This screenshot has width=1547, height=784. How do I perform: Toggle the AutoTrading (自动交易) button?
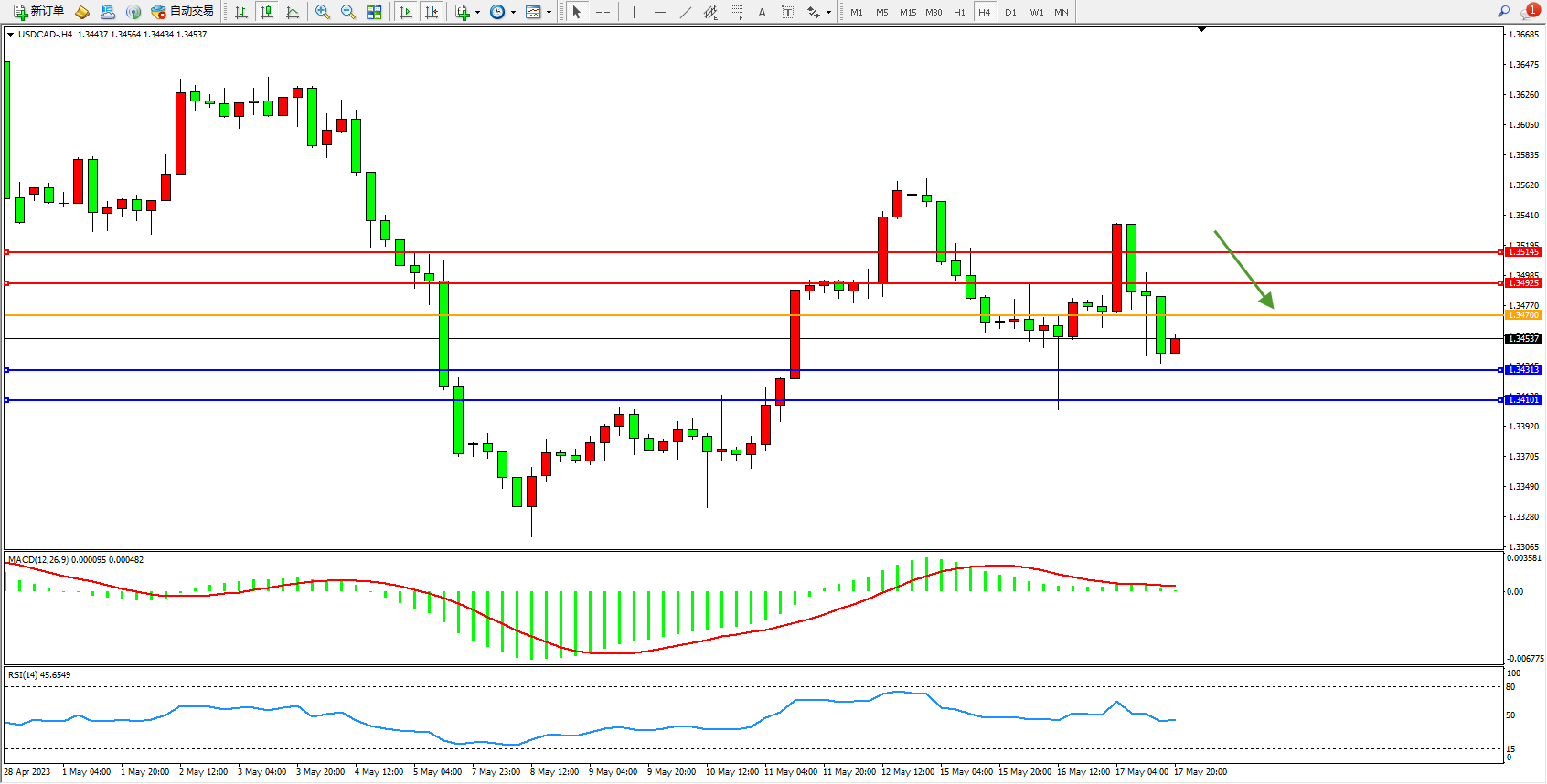pos(183,12)
